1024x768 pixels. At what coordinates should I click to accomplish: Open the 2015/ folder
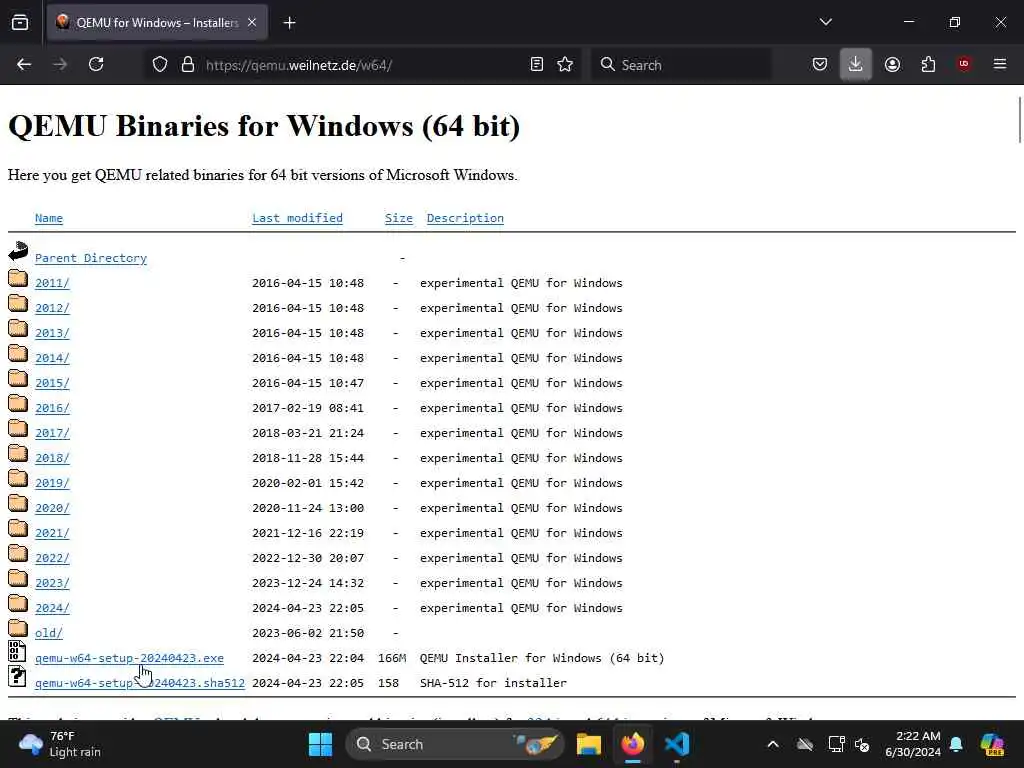tap(52, 383)
